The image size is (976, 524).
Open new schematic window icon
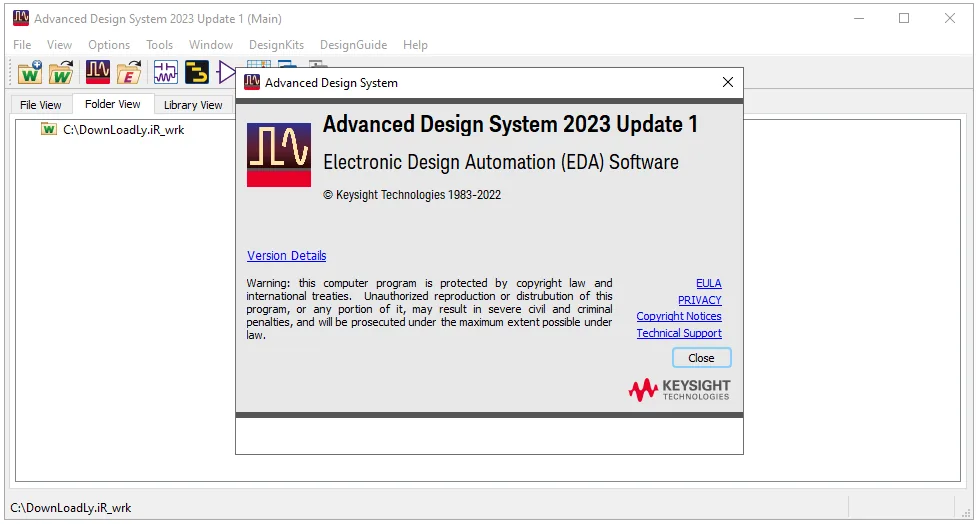(166, 73)
